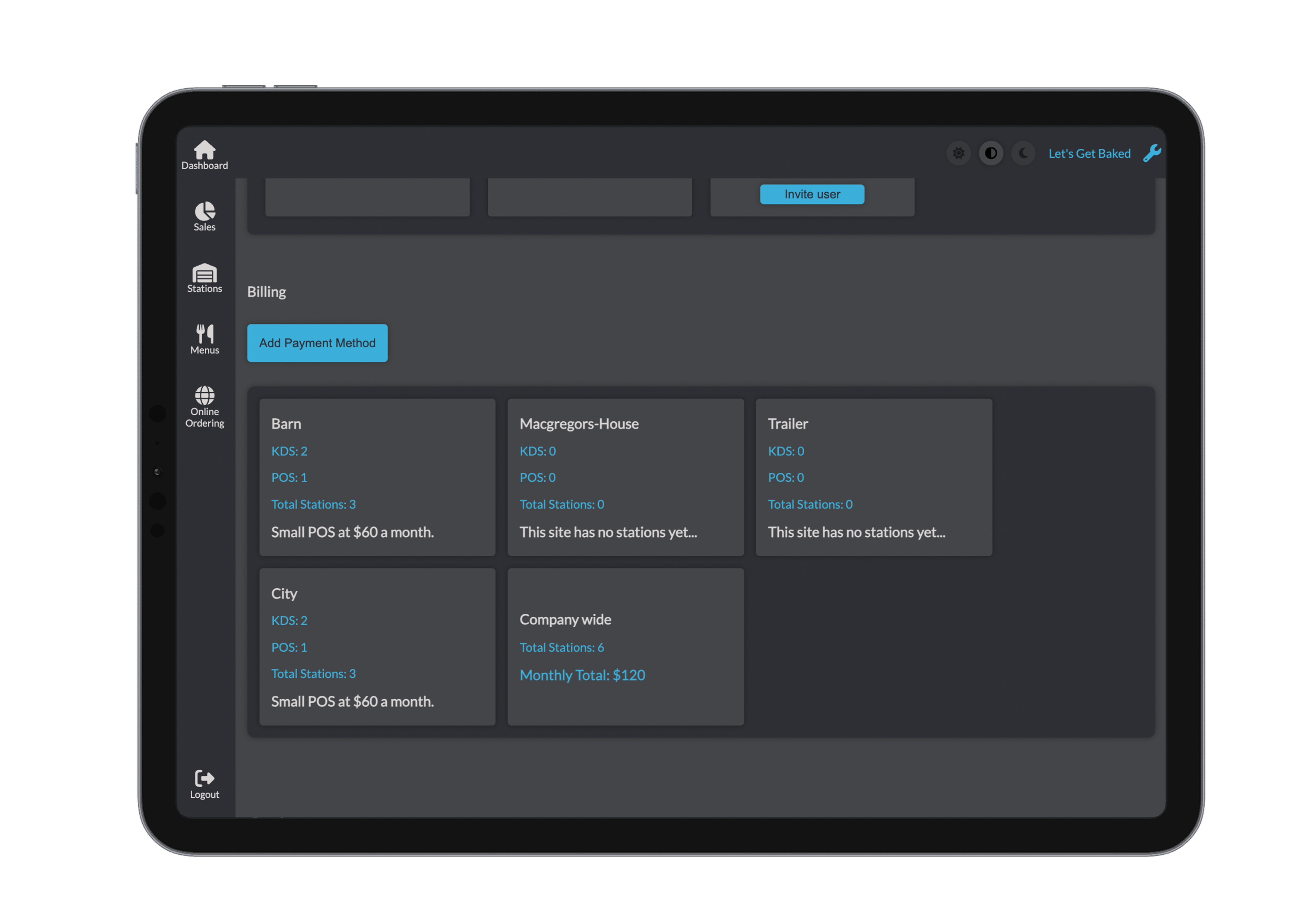Switch theme using the half-circle toggle button

coord(991,153)
